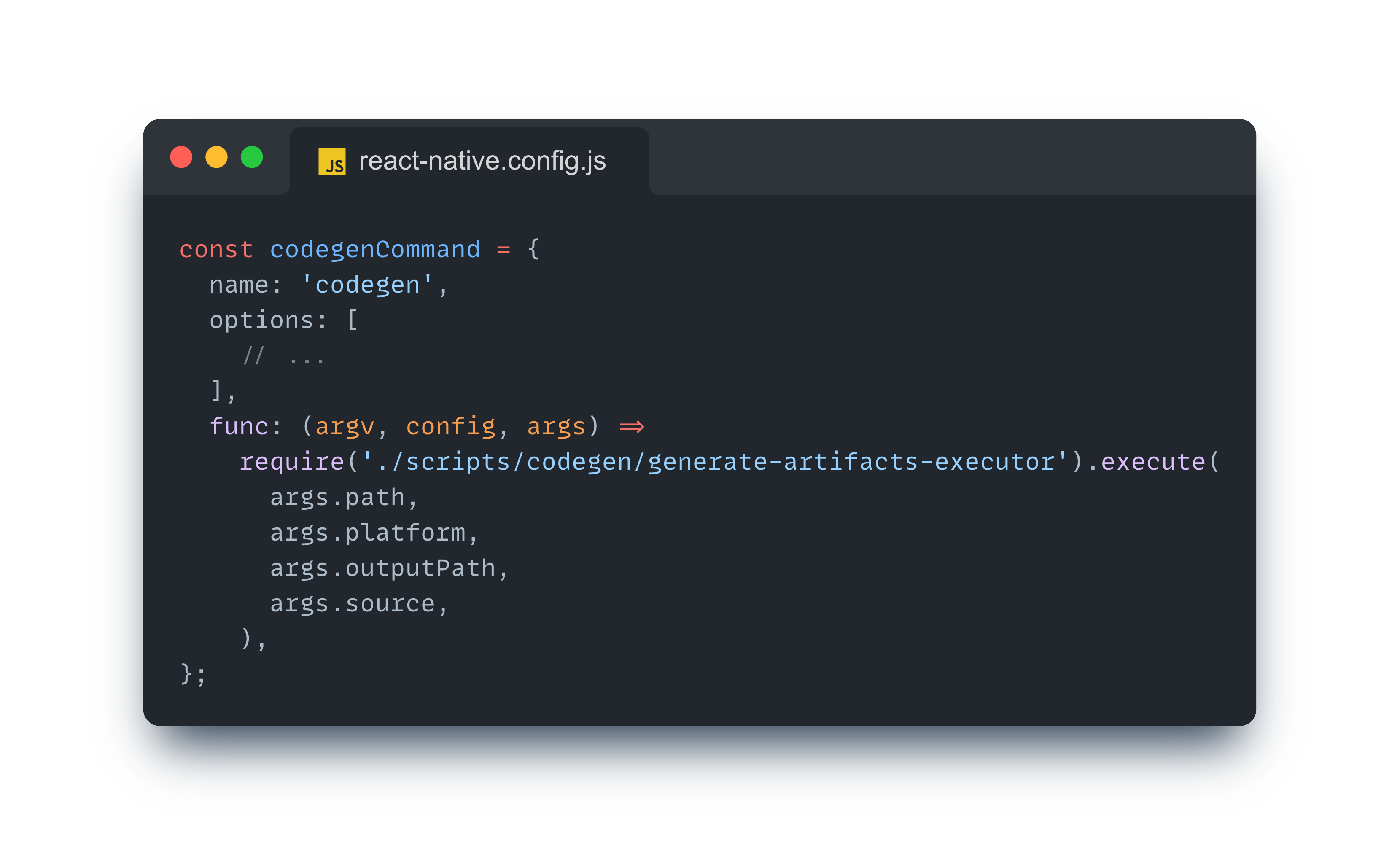Click the yellow JS file icon

click(x=332, y=161)
